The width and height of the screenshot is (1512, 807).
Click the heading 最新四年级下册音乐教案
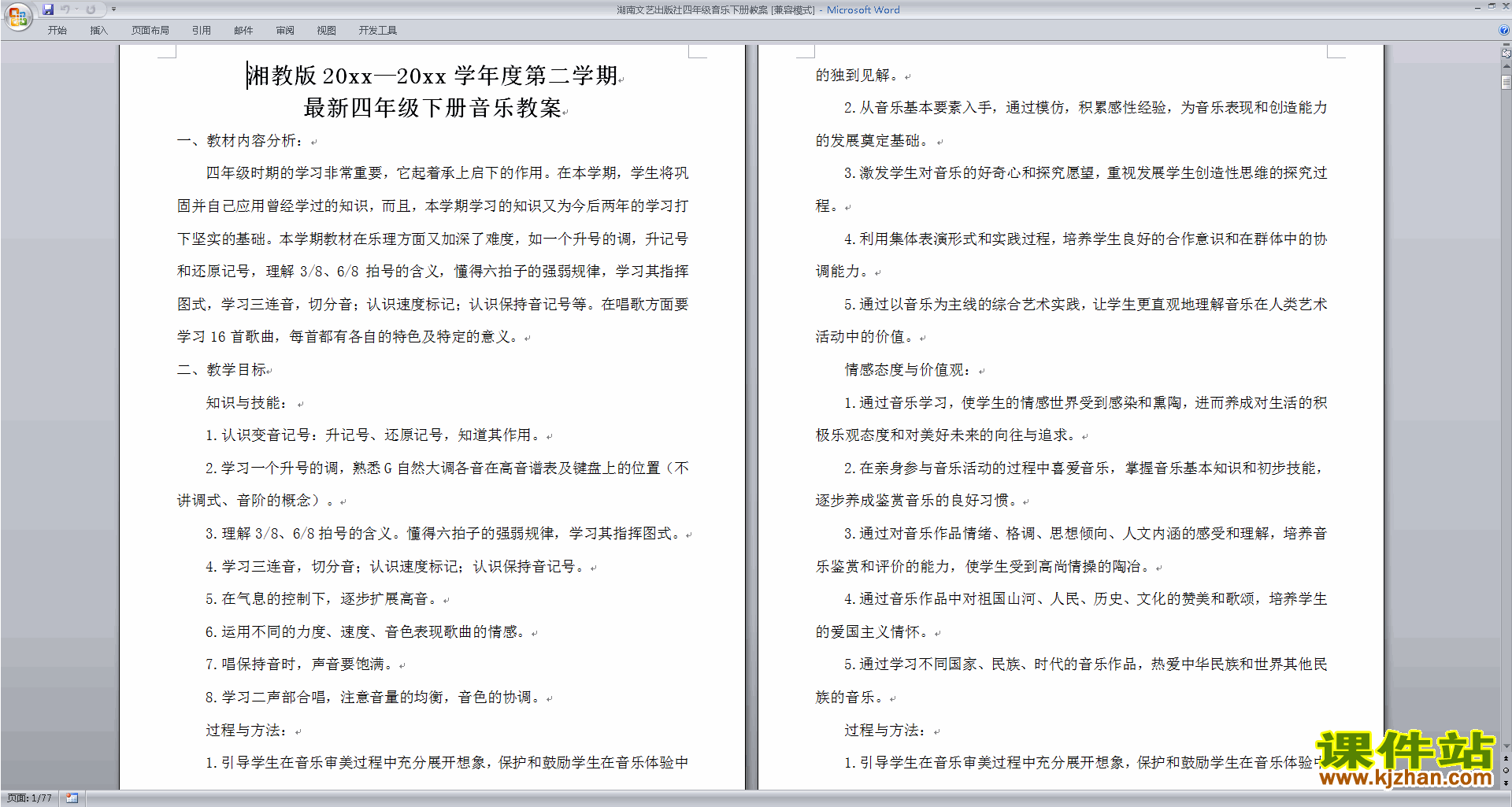[x=432, y=108]
